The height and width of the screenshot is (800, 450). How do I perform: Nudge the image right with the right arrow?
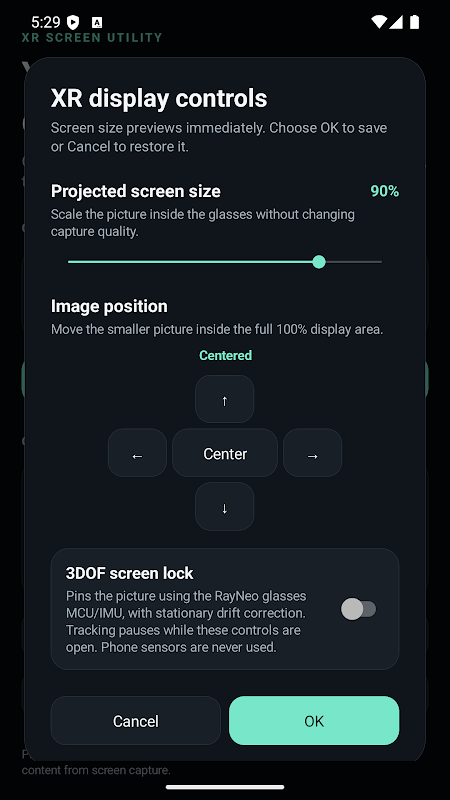click(312, 453)
